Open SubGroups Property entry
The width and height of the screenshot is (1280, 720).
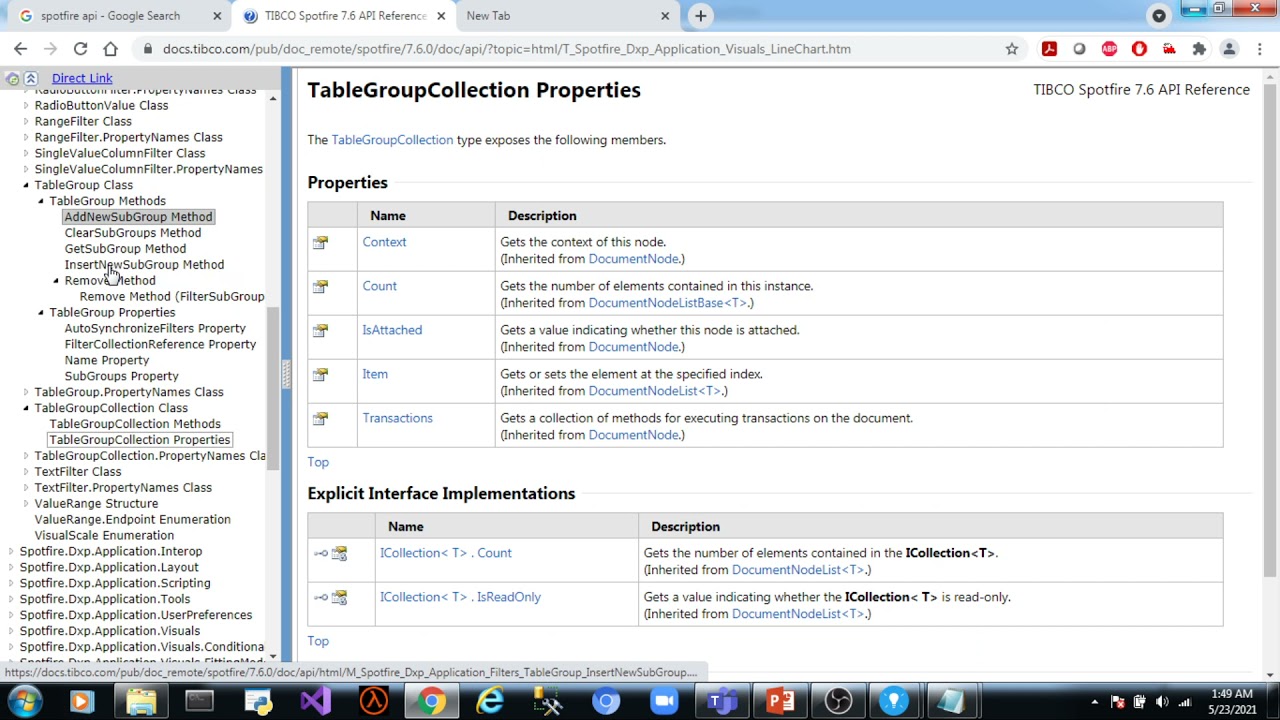coord(122,376)
